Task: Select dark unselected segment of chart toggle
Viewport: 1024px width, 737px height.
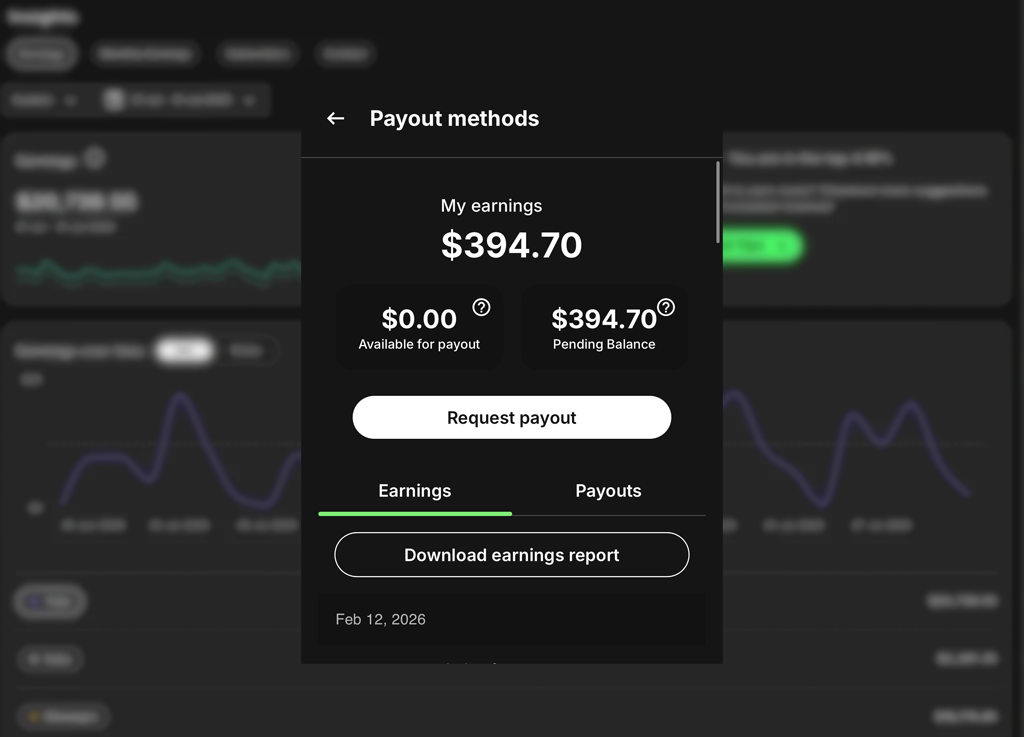Action: pos(245,351)
